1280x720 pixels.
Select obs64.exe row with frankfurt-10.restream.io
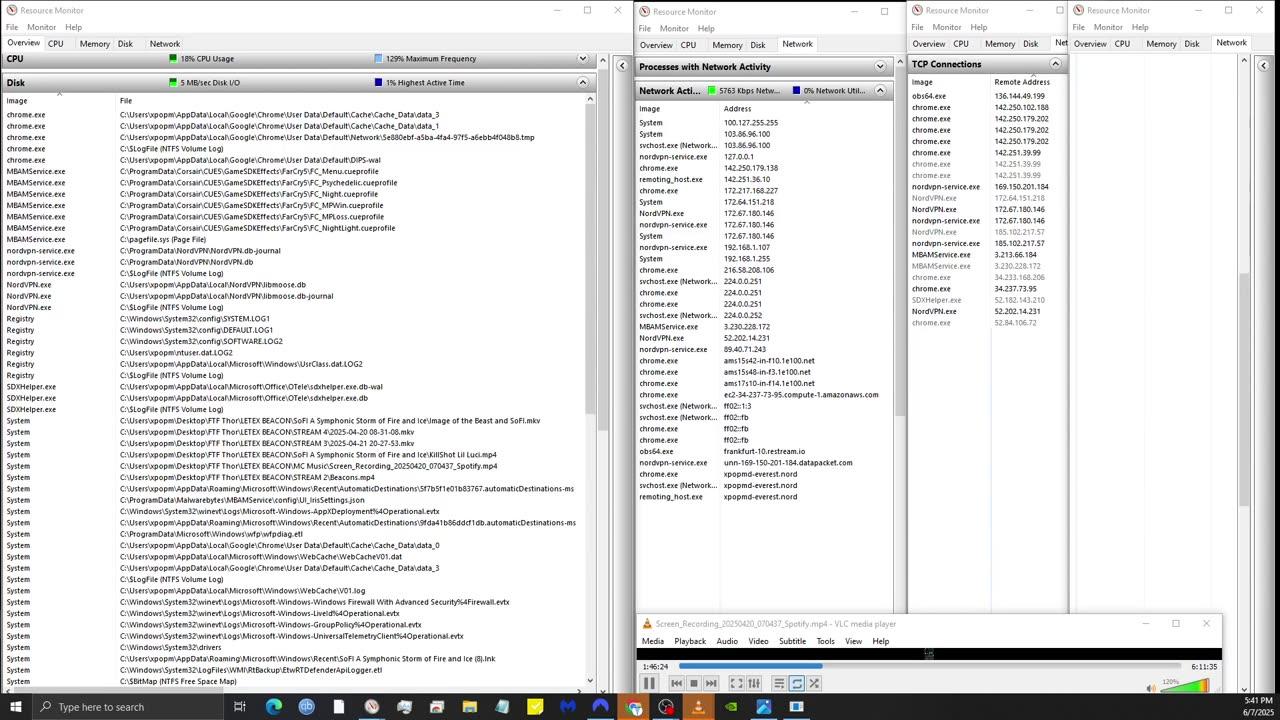[764, 451]
